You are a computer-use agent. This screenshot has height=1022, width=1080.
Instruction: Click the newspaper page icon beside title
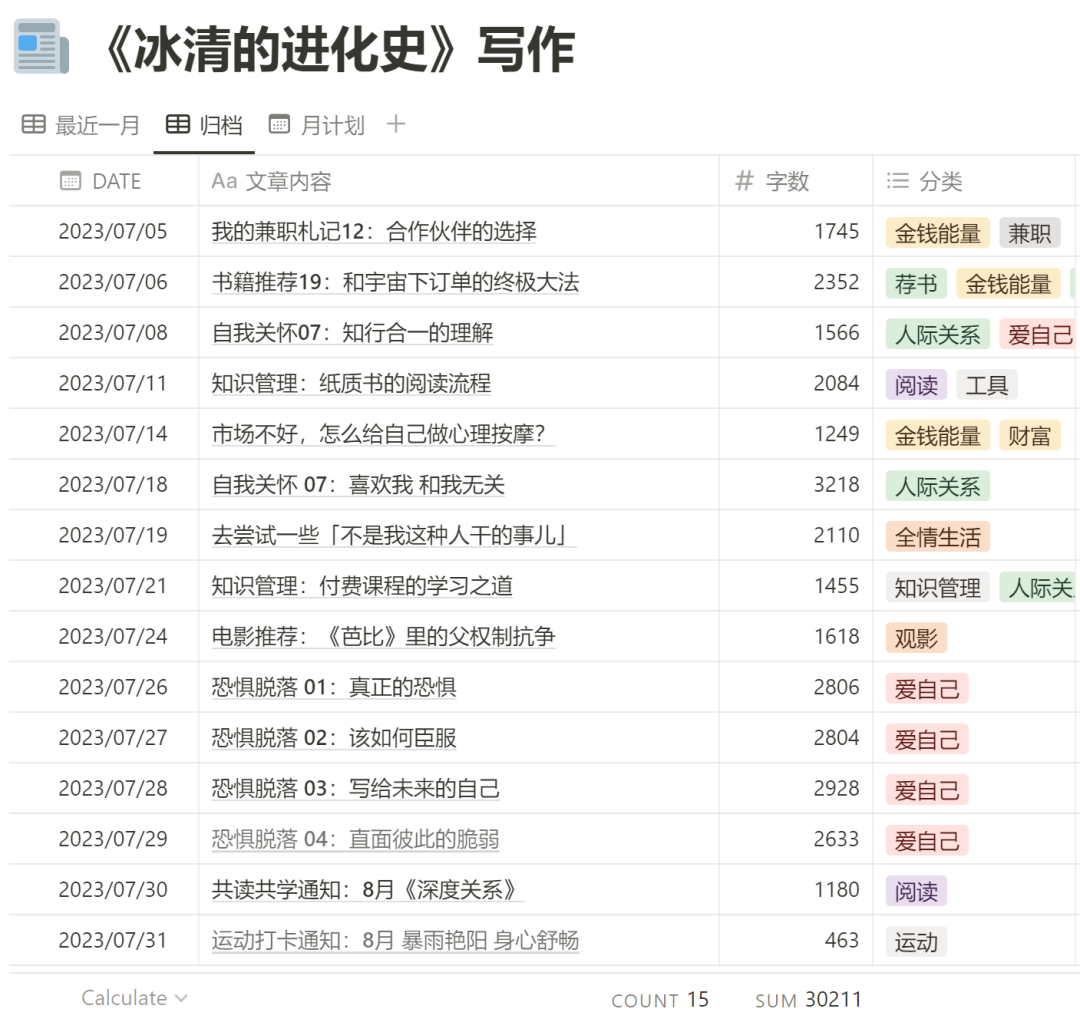click(41, 47)
